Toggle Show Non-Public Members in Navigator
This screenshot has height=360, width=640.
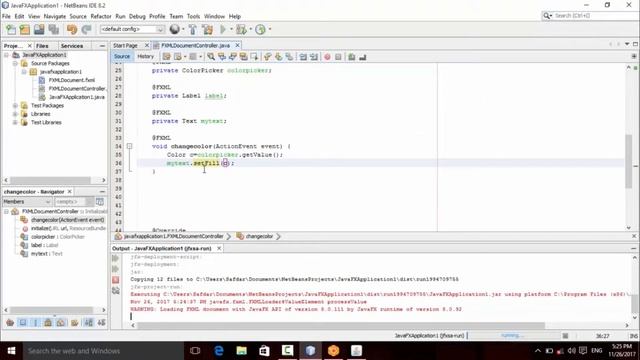pos(48,323)
